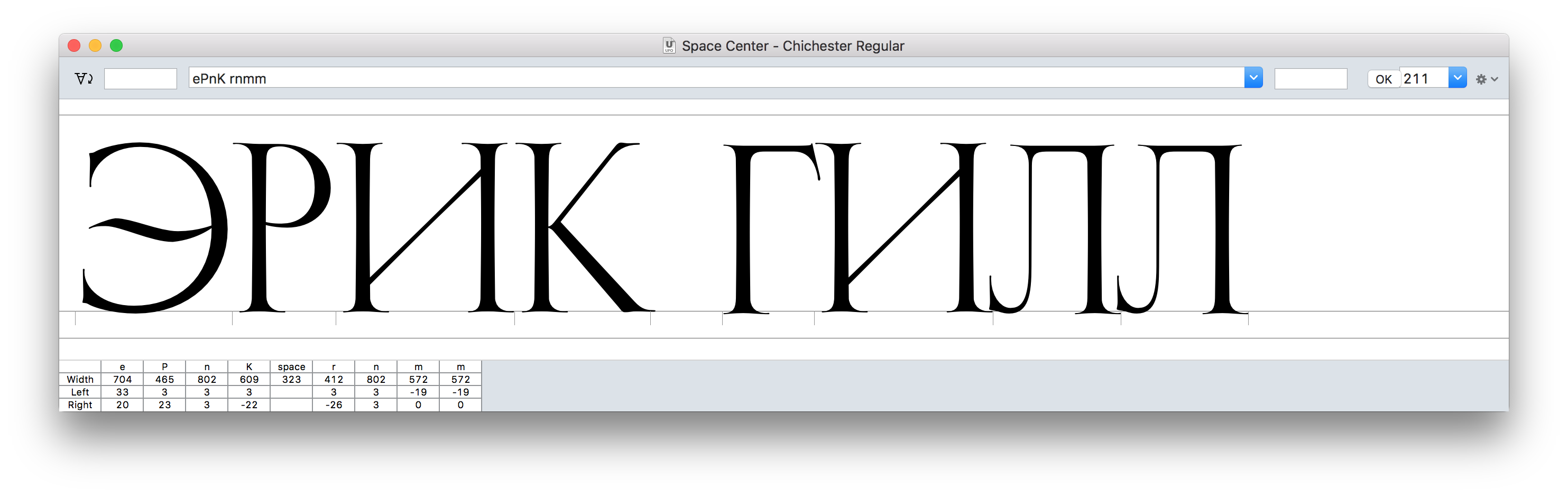The height and width of the screenshot is (496, 1568).
Task: Select the Э glyph in the preview
Action: [x=154, y=227]
